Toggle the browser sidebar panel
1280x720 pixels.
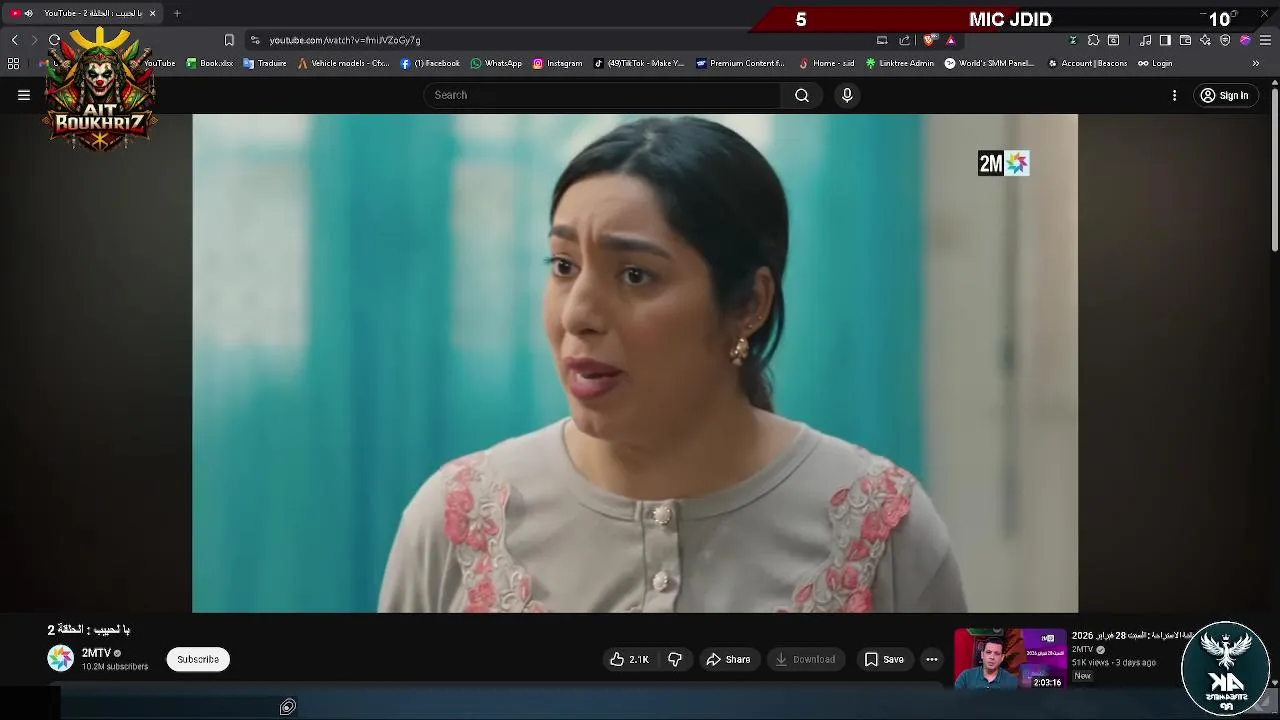pyautogui.click(x=1165, y=40)
